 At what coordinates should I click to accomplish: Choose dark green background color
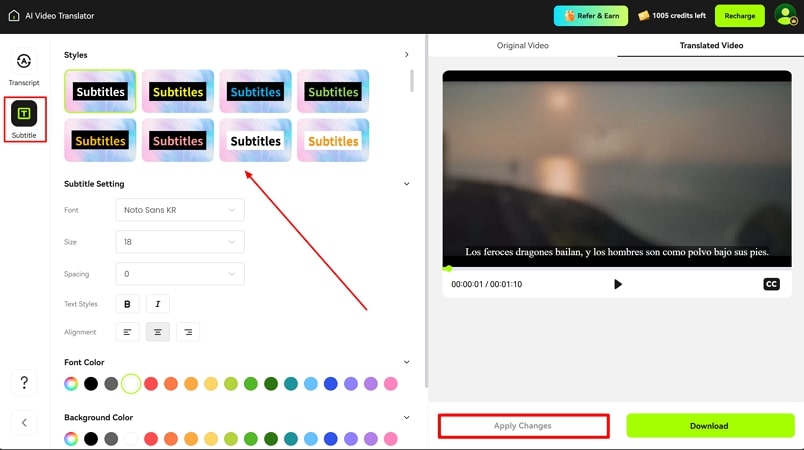[271, 439]
